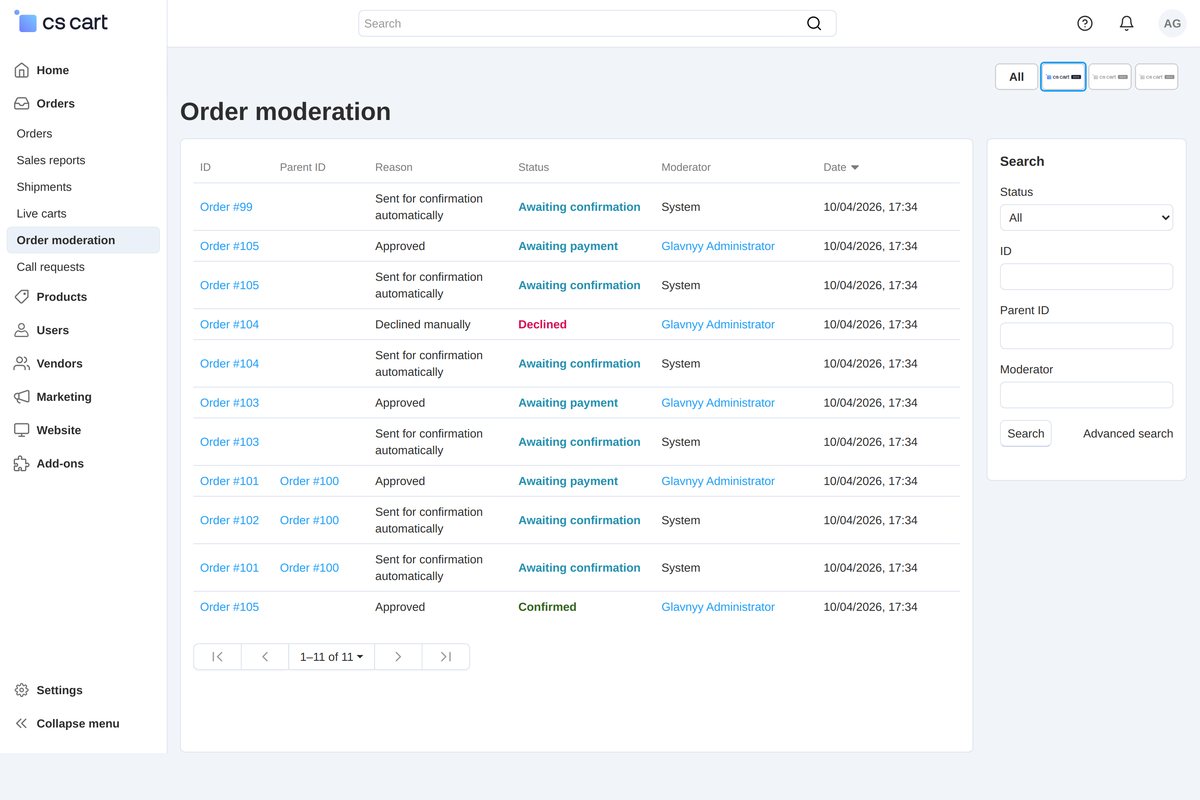Click the ID input field
This screenshot has width=1200, height=800.
pos(1086,277)
